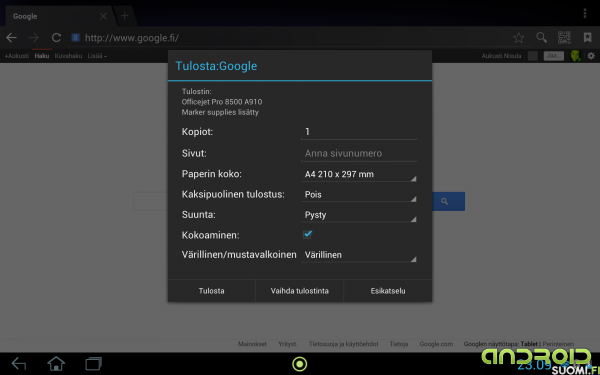Tap the green circle icon in system bar
The width and height of the screenshot is (600, 375).
[x=300, y=364]
